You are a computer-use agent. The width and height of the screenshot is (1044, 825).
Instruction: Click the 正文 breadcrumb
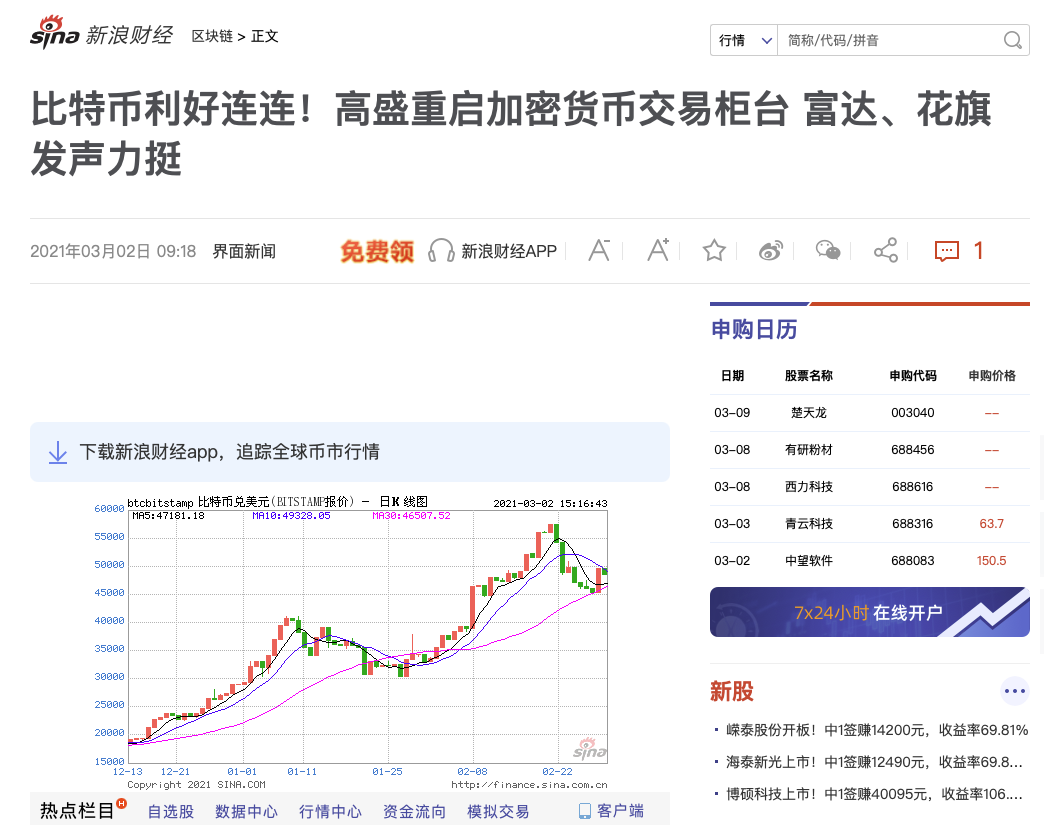pos(264,36)
